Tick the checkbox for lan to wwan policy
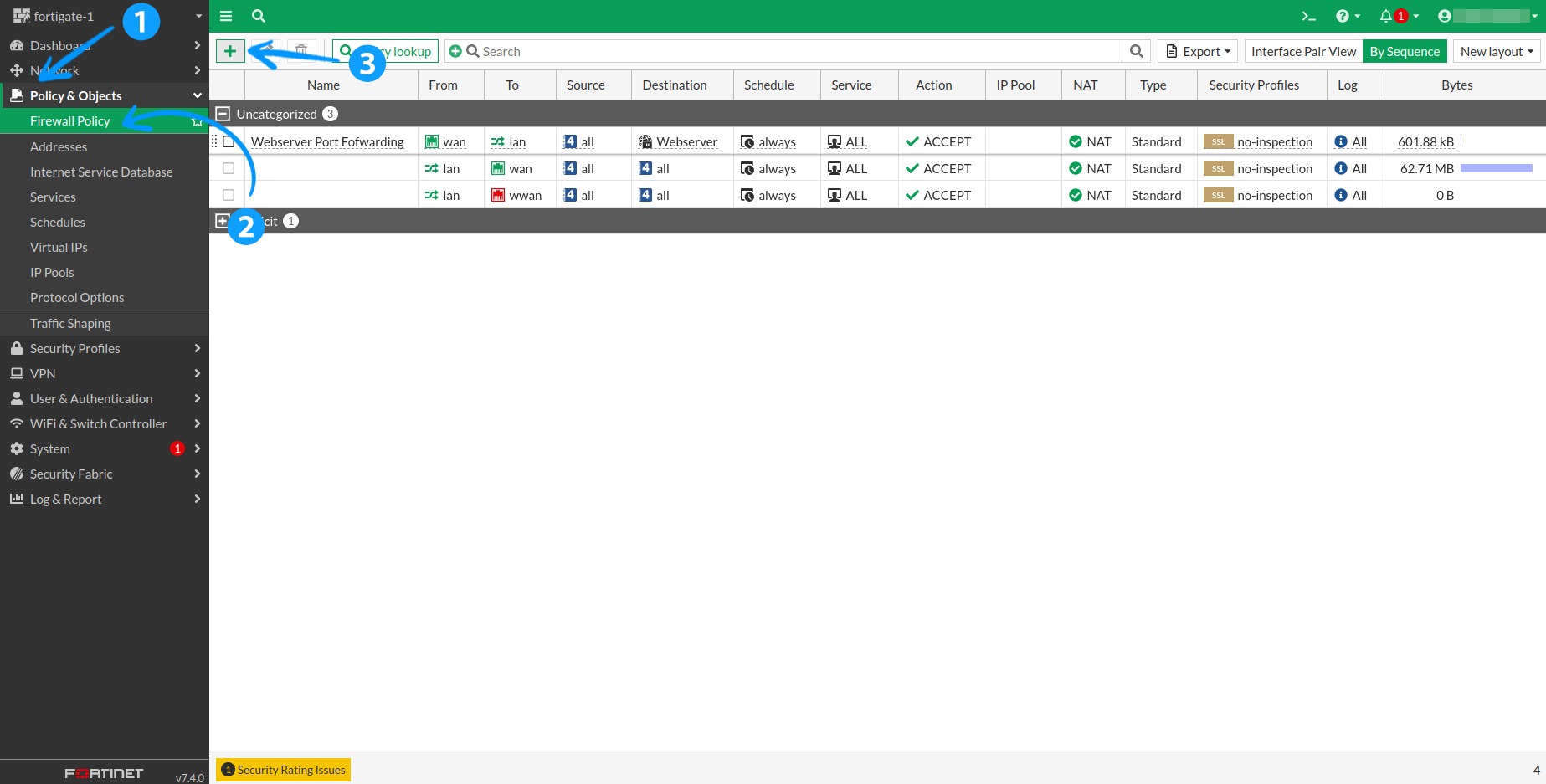The image size is (1546, 784). tap(229, 195)
